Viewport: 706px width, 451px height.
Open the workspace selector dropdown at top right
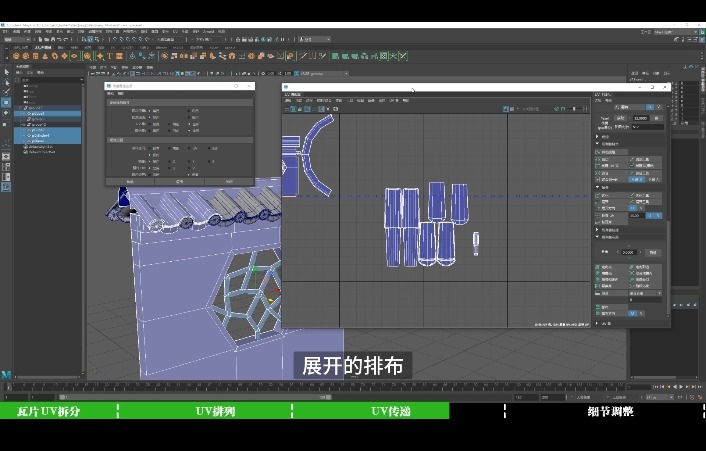(674, 32)
